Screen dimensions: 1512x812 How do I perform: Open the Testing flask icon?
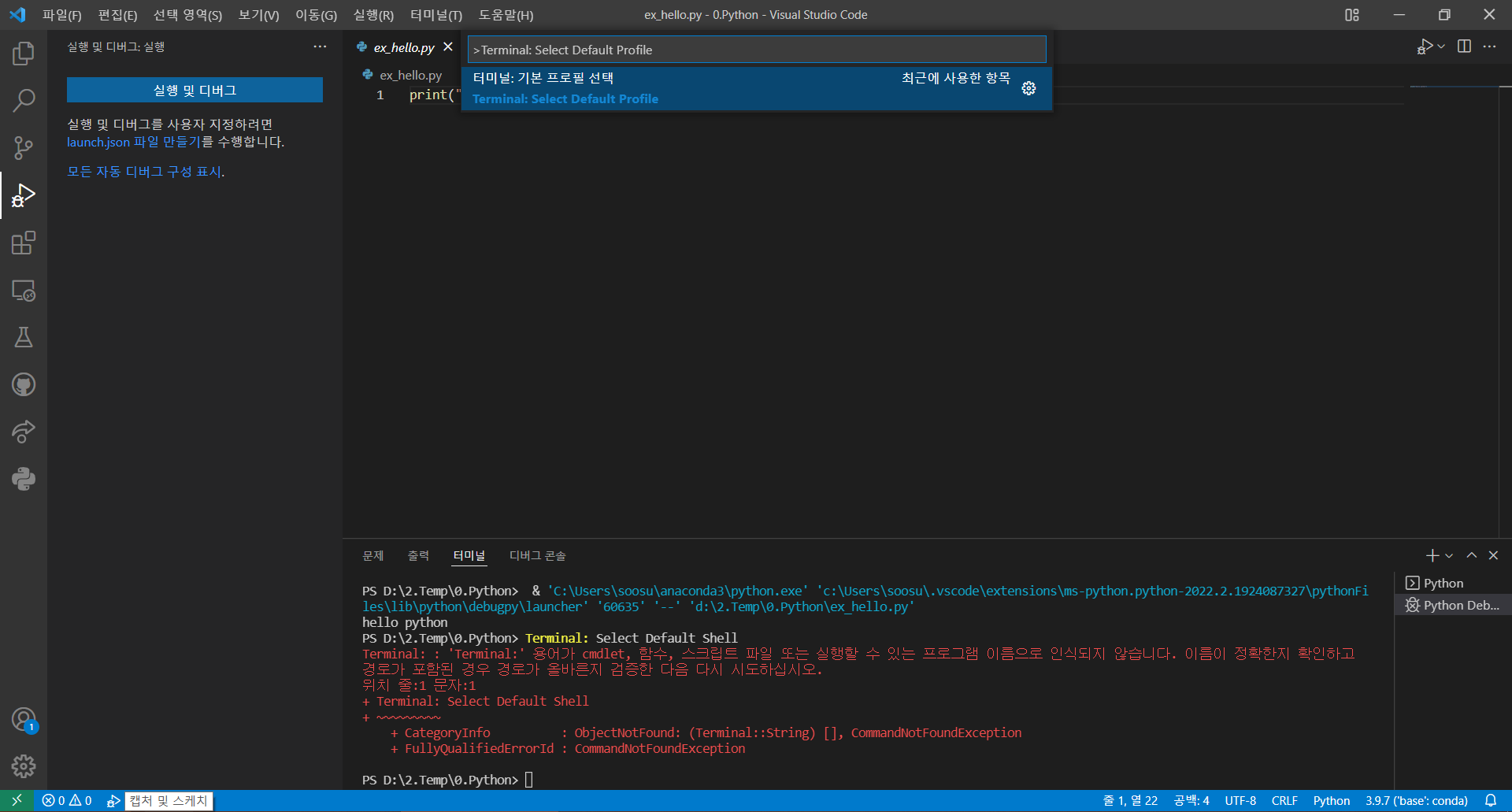(x=24, y=337)
